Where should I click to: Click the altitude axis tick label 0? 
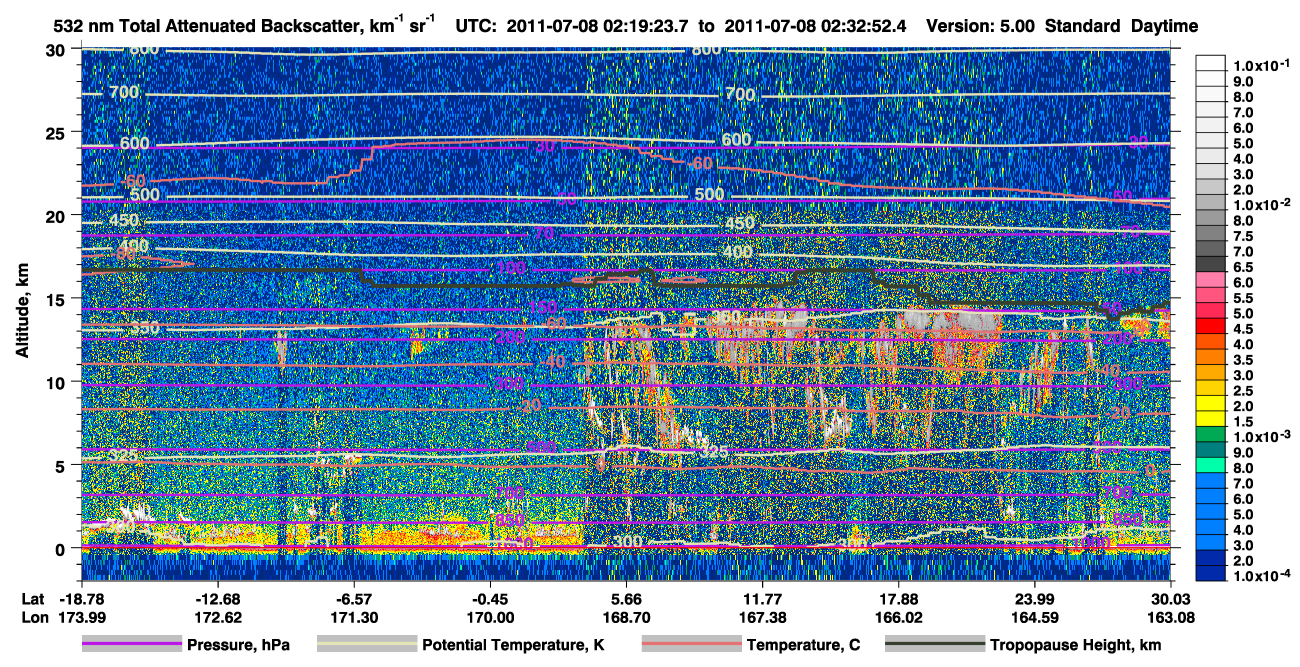pyautogui.click(x=62, y=548)
